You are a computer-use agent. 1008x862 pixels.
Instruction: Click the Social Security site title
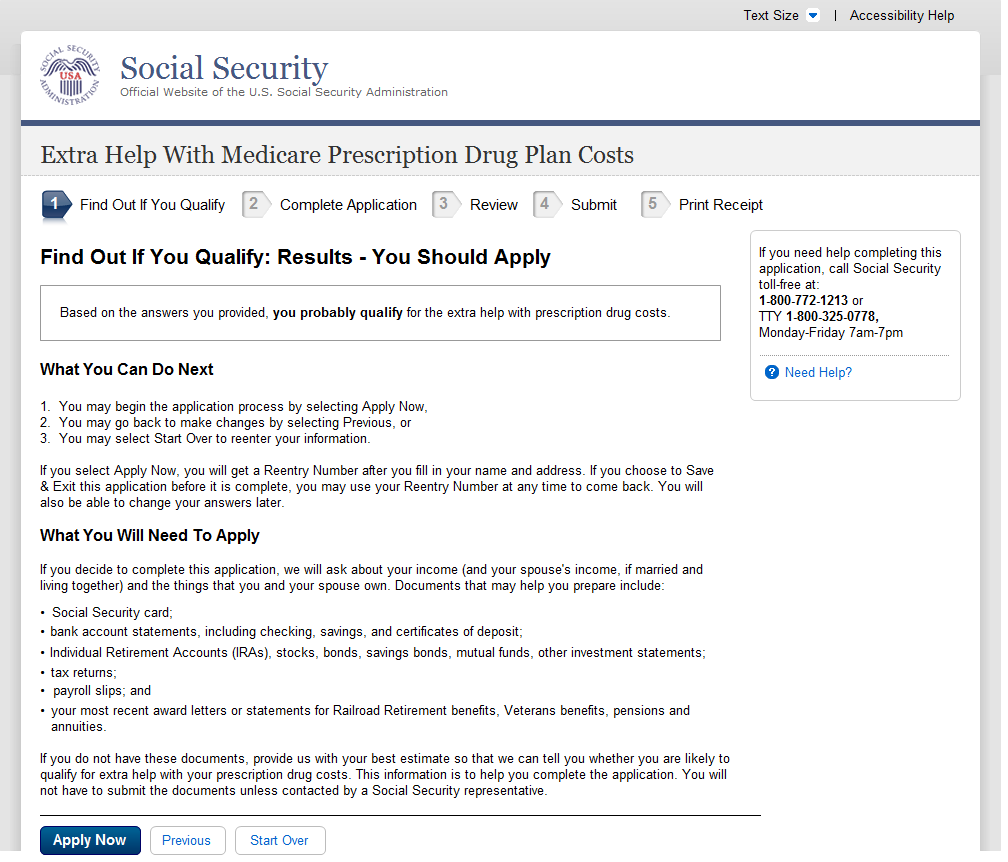pos(224,68)
